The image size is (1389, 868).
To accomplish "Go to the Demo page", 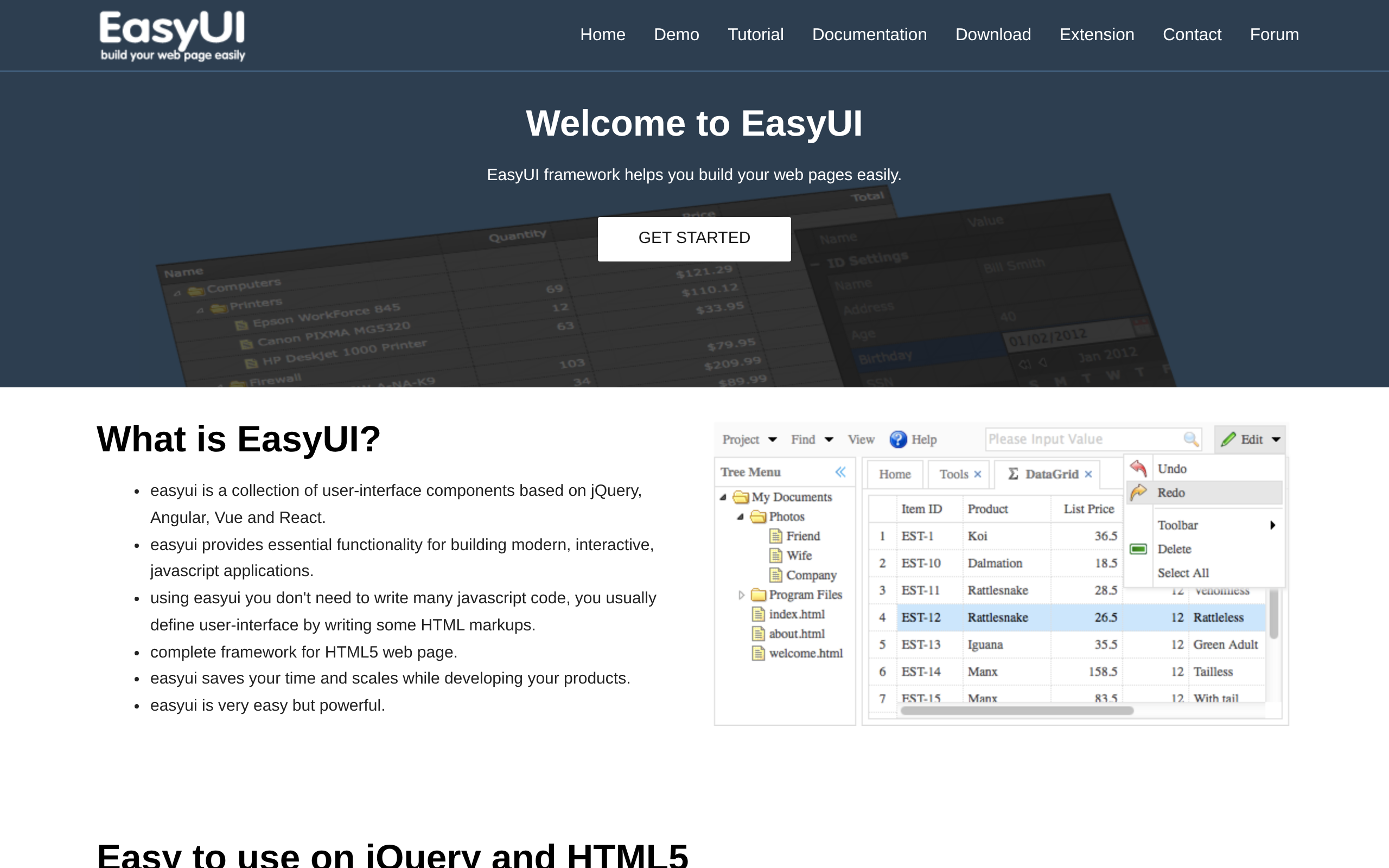I will pyautogui.click(x=676, y=34).
